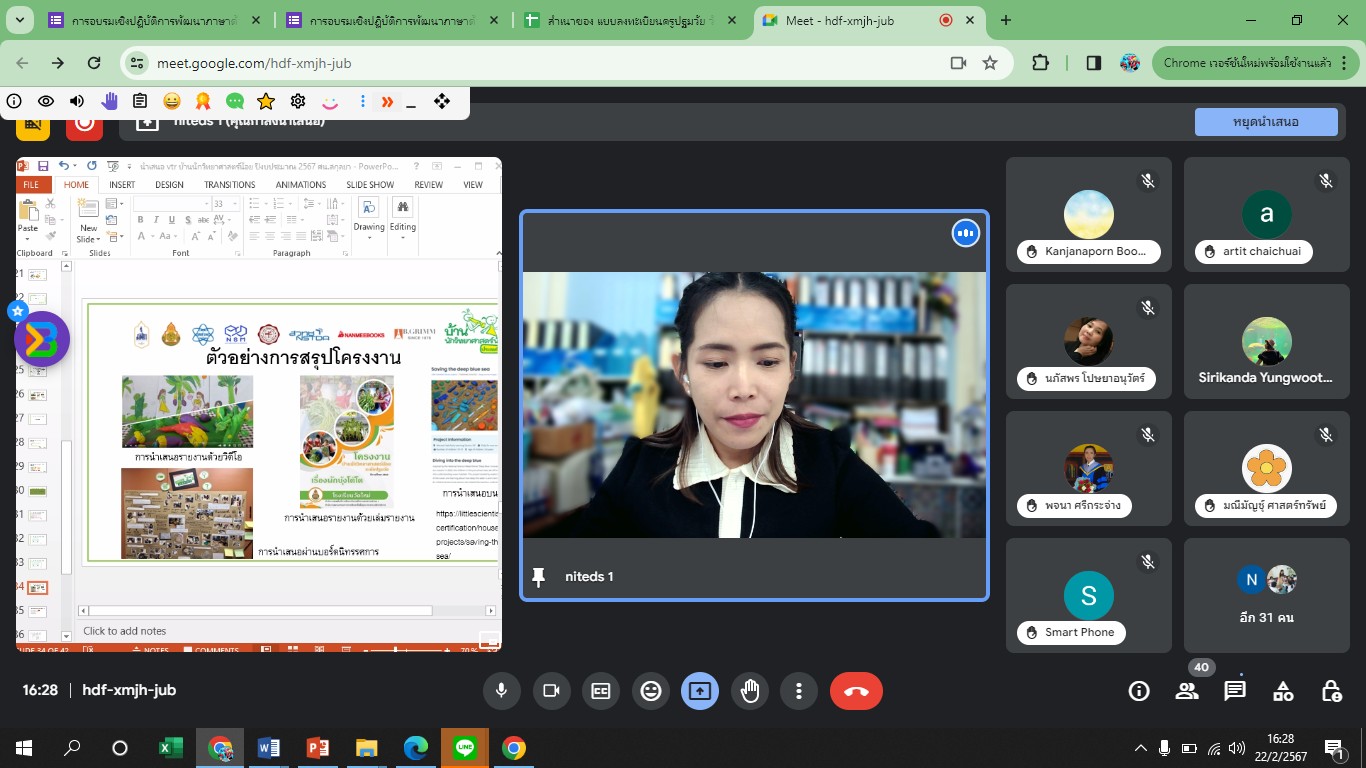Open the clipboard notes icon in extension bar
Screen dimensions: 1366x768
(x=140, y=101)
